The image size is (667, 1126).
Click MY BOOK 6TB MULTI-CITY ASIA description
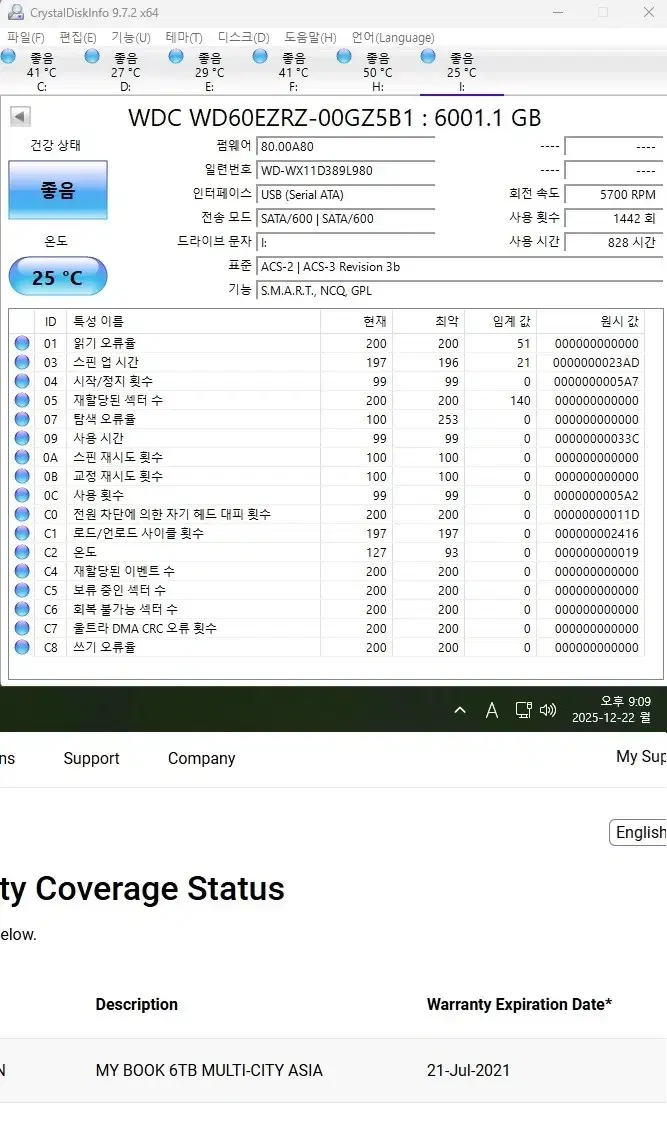pyautogui.click(x=209, y=1070)
